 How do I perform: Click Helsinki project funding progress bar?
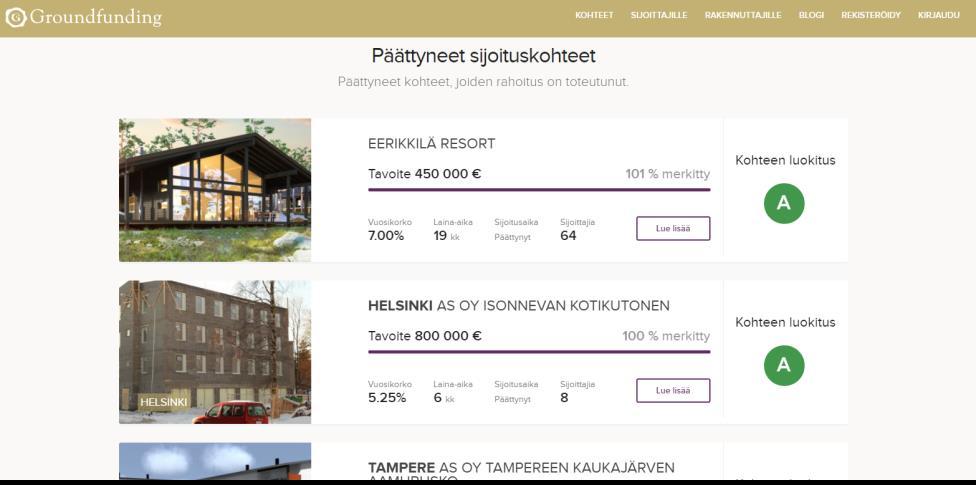(539, 352)
